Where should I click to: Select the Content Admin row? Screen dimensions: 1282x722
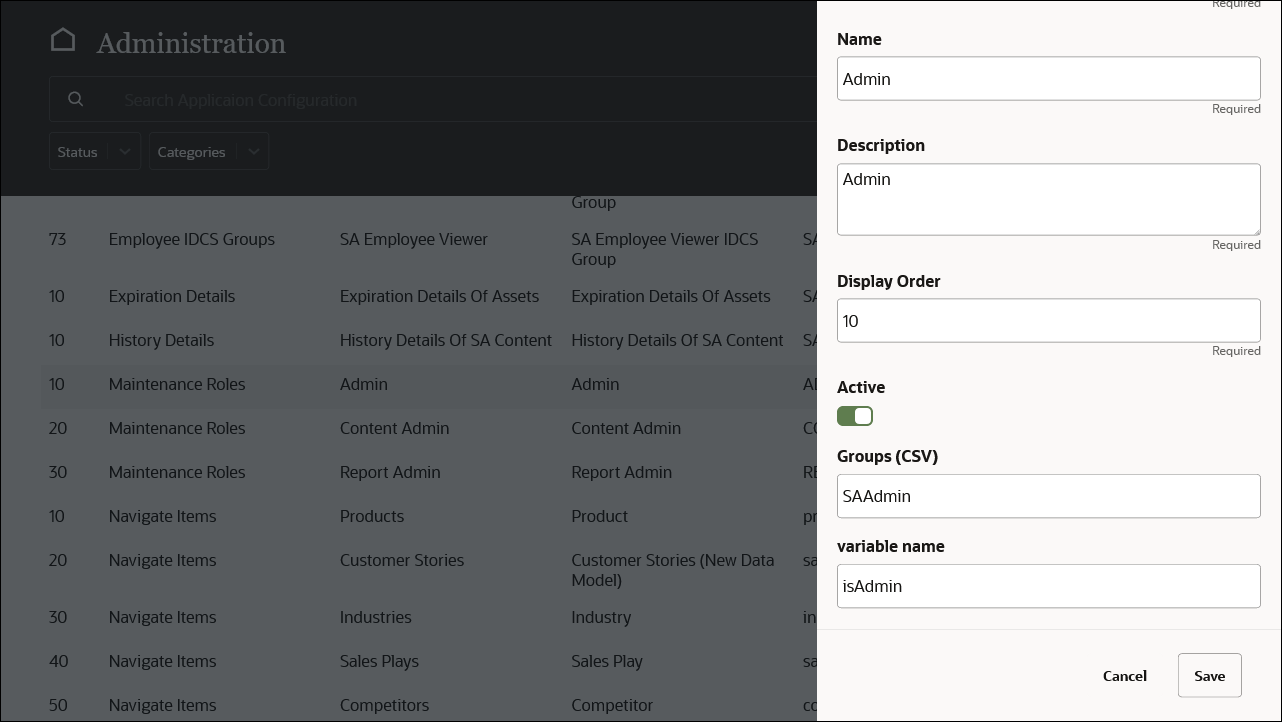[x=400, y=428]
